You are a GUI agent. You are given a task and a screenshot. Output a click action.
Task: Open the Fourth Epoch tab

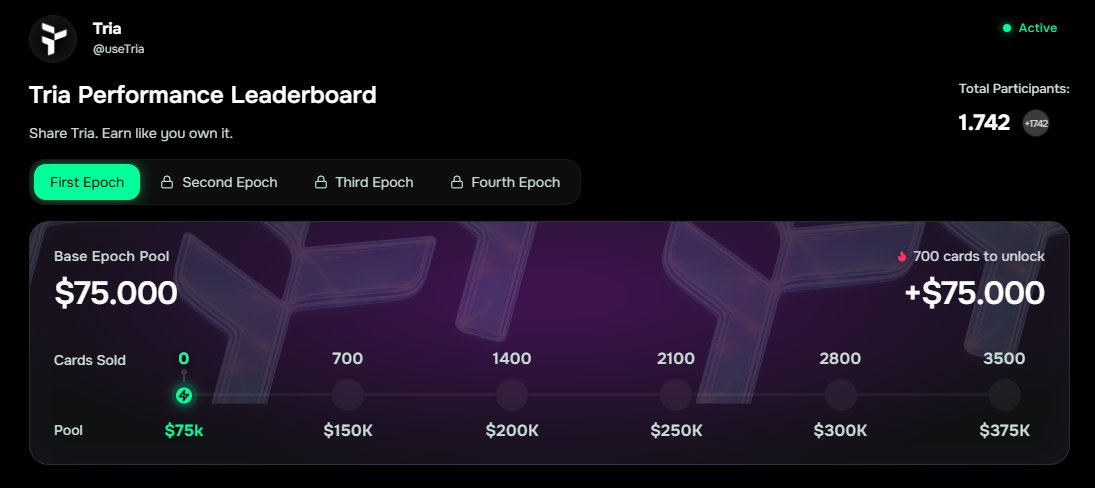[515, 183]
